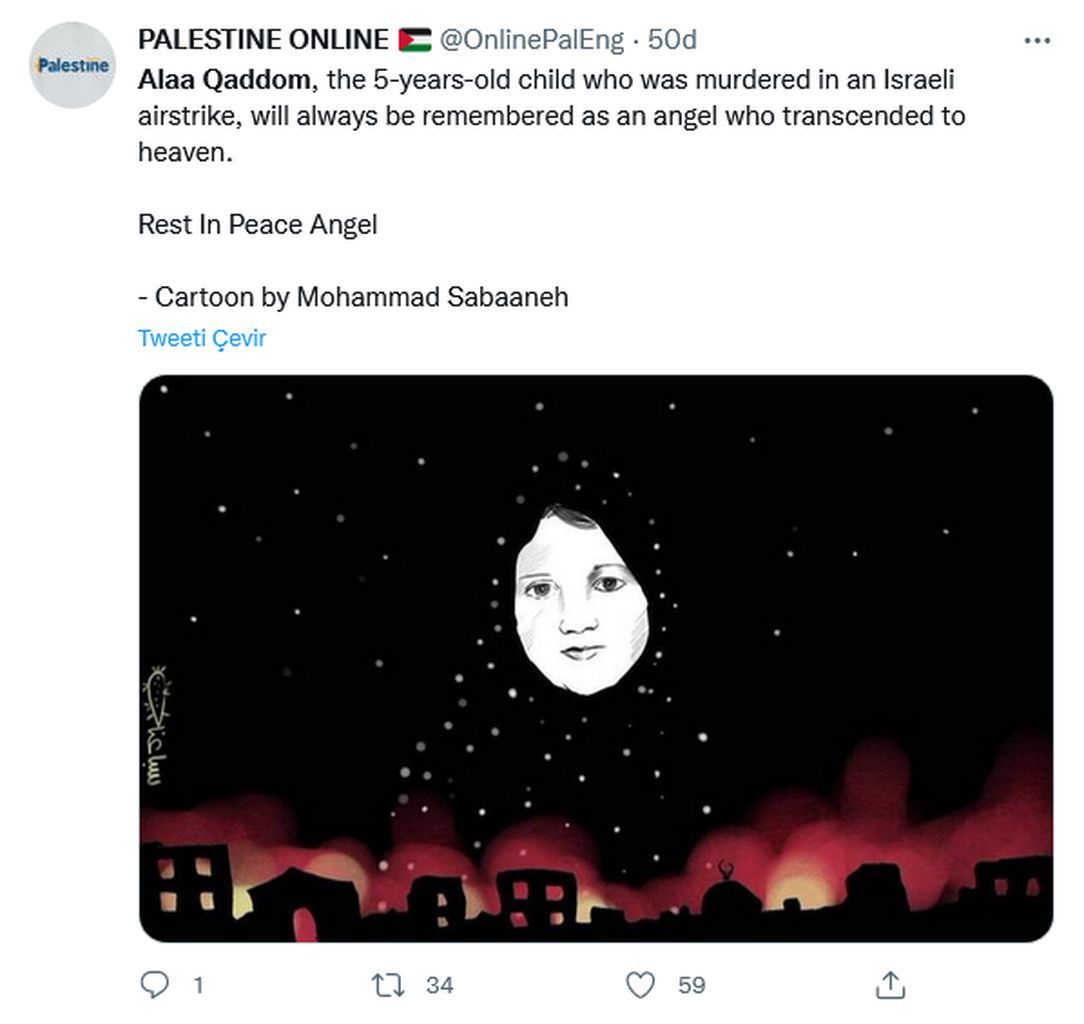Click the 50d timestamp
This screenshot has height=1024, width=1084.
(x=672, y=40)
